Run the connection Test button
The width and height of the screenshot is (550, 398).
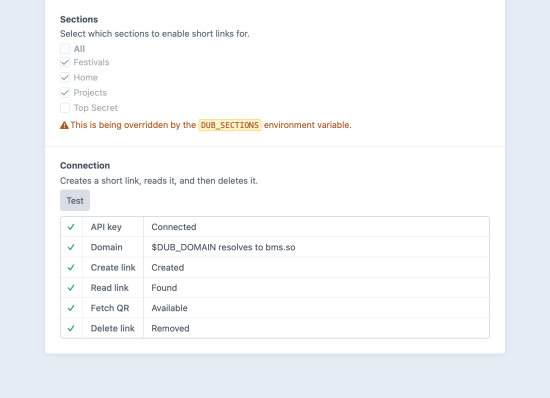pos(75,201)
